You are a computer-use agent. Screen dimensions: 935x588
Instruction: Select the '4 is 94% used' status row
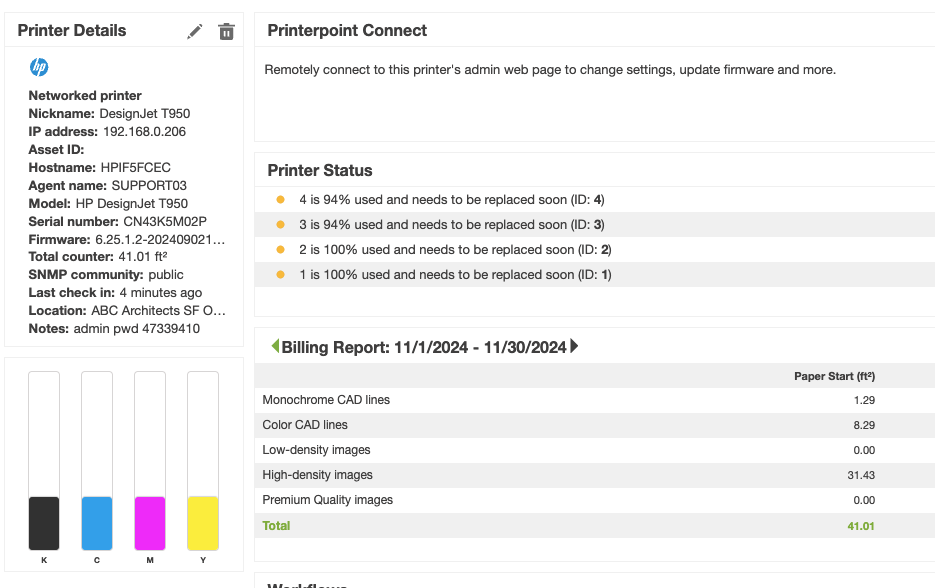click(595, 200)
